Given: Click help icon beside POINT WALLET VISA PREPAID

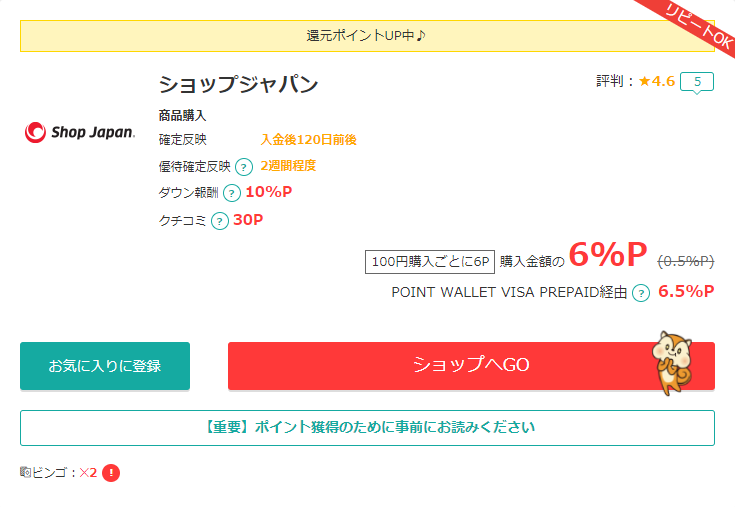Looking at the screenshot, I should [641, 293].
